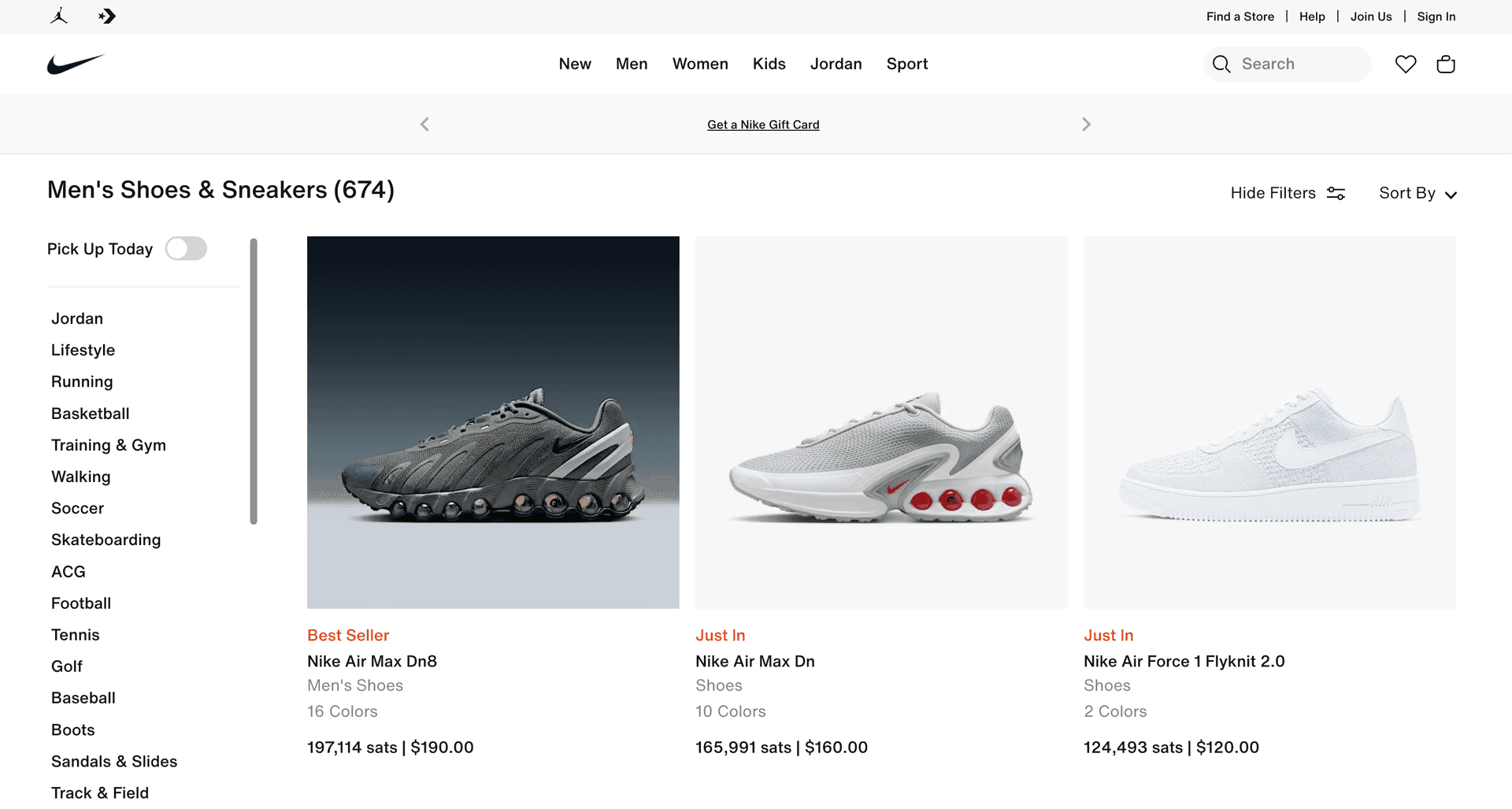The height and width of the screenshot is (809, 1512).
Task: Open the Kids navigation menu
Action: tap(769, 64)
